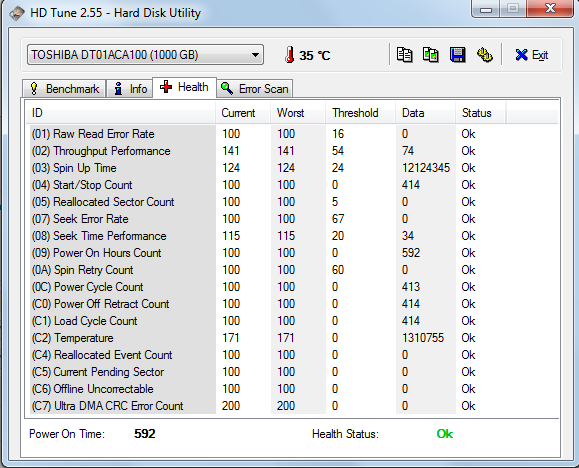Open options with the gears icon

click(x=484, y=55)
